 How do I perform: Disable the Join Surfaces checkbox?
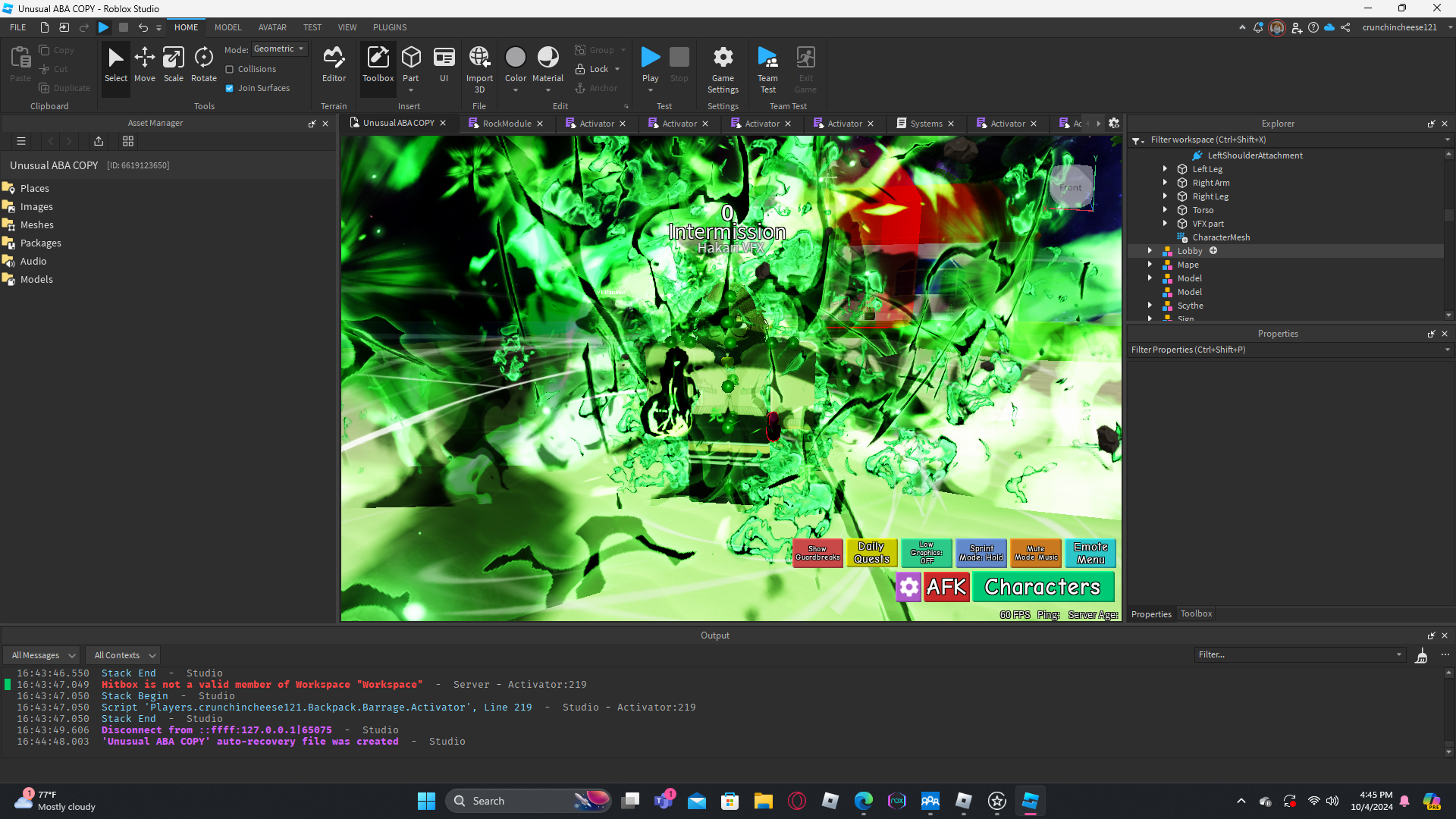pyautogui.click(x=230, y=89)
